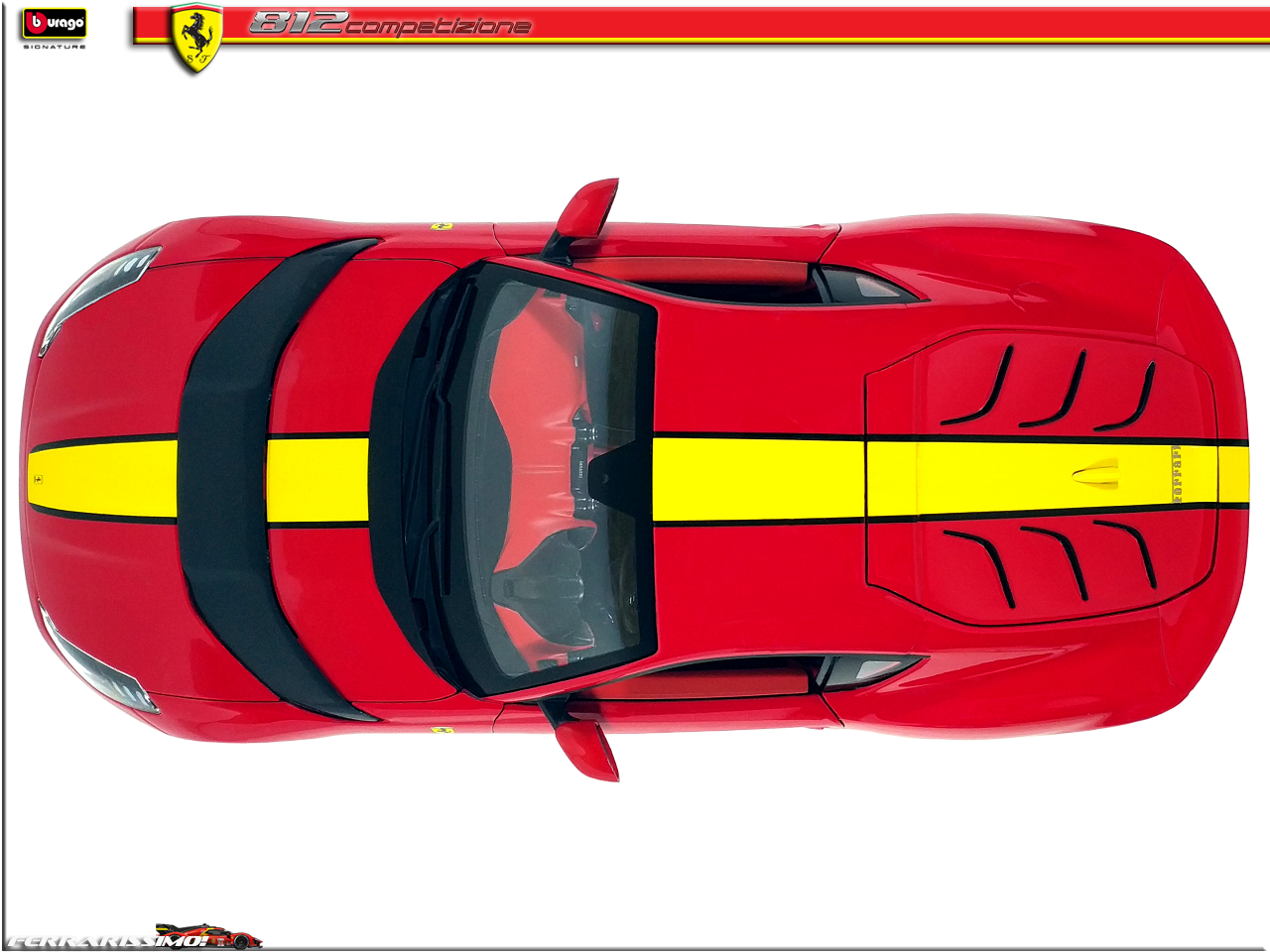Viewport: 1270px width, 952px height.
Task: Click the windshield showing the red interior
Action: point(556,476)
